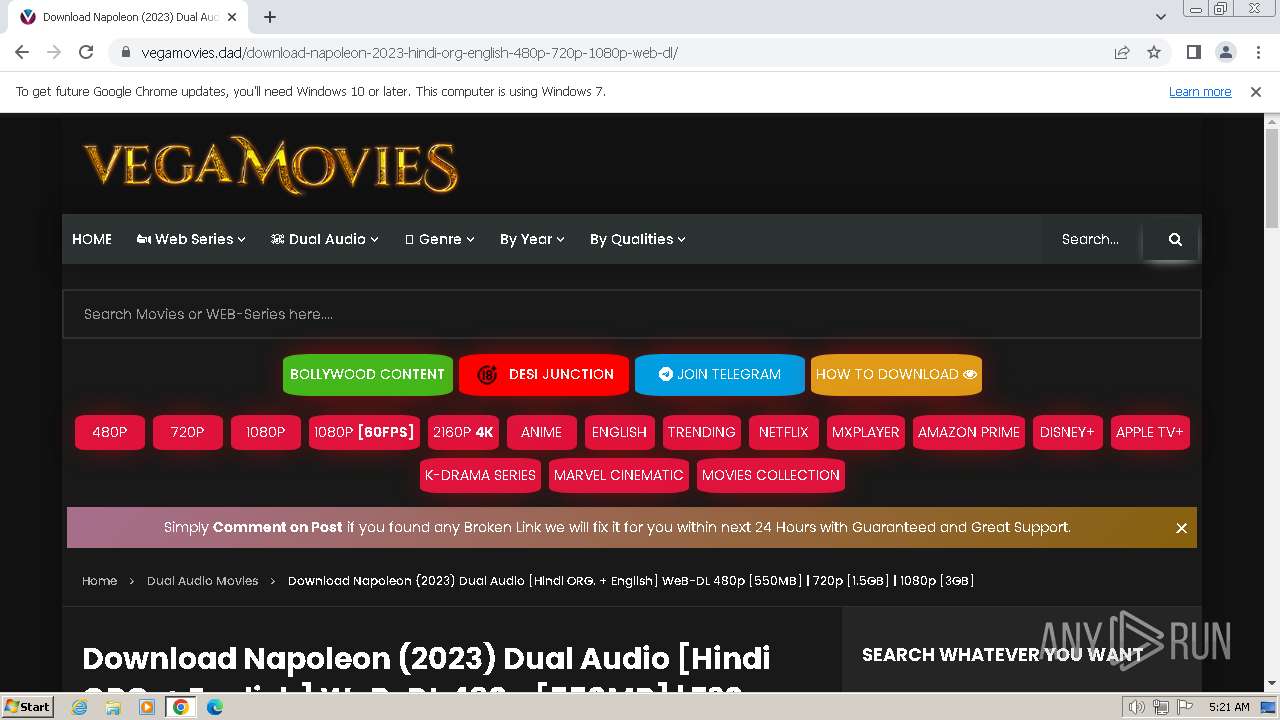
Task: Open the ENGLISH category tag
Action: (x=620, y=432)
